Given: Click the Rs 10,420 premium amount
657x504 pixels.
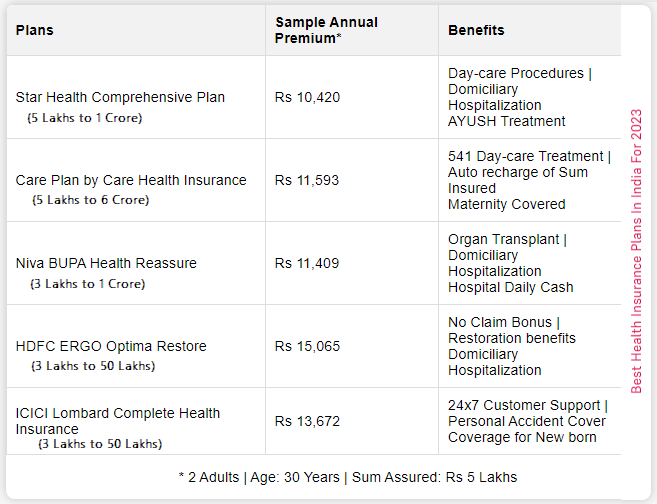Looking at the screenshot, I should point(307,97).
